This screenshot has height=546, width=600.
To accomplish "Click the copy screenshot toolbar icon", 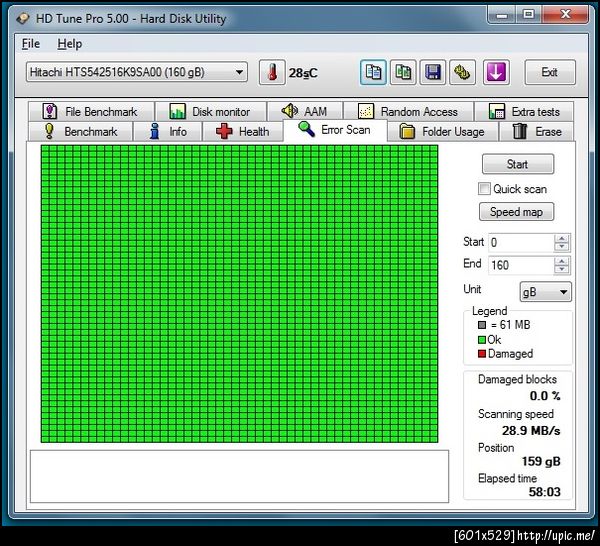I will click(x=403, y=72).
